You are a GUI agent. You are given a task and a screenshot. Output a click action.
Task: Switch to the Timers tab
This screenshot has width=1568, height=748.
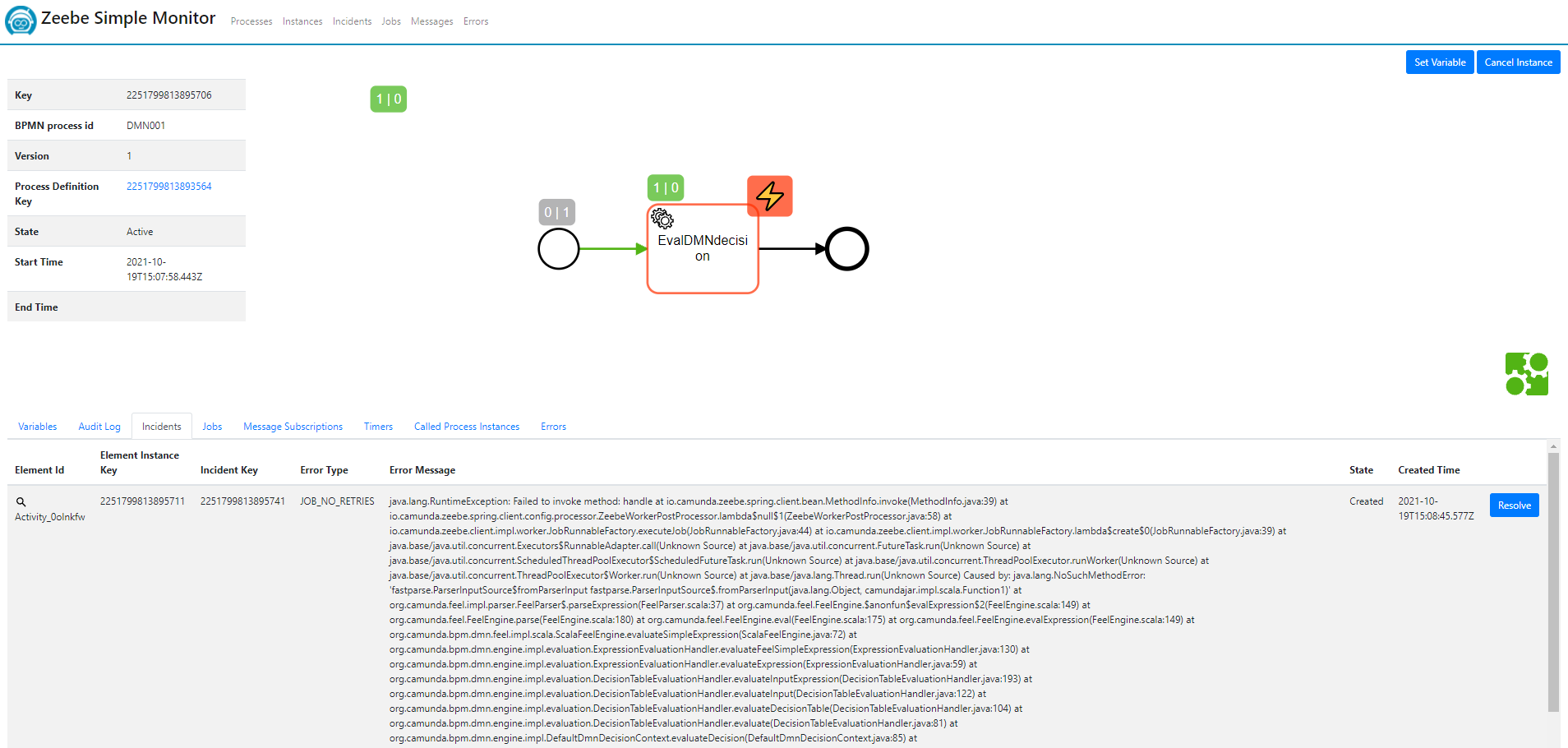(377, 426)
